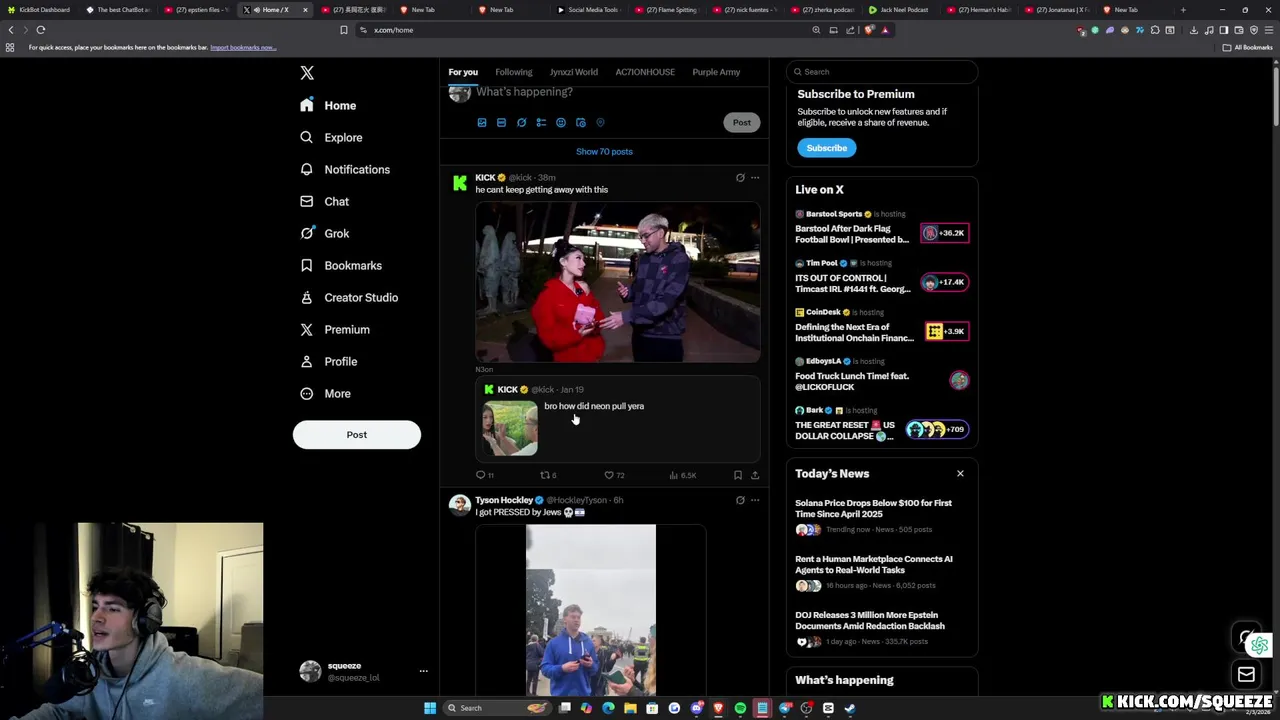
Task: Open Tyson Hockley's video thumbnail
Action: coord(591,610)
